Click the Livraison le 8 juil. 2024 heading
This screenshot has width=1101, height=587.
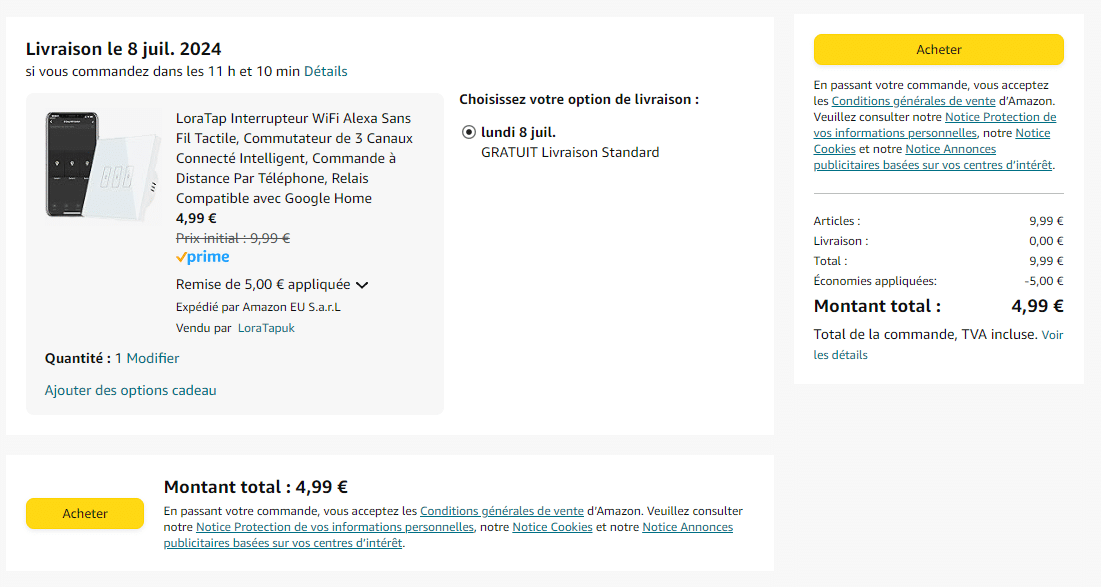pos(124,49)
